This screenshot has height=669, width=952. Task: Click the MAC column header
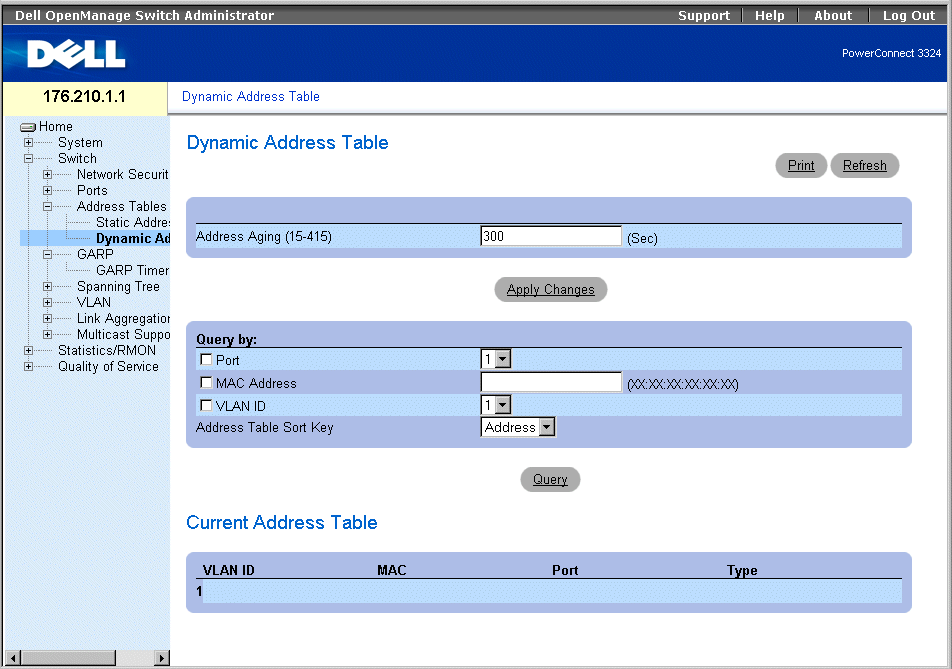pos(392,571)
